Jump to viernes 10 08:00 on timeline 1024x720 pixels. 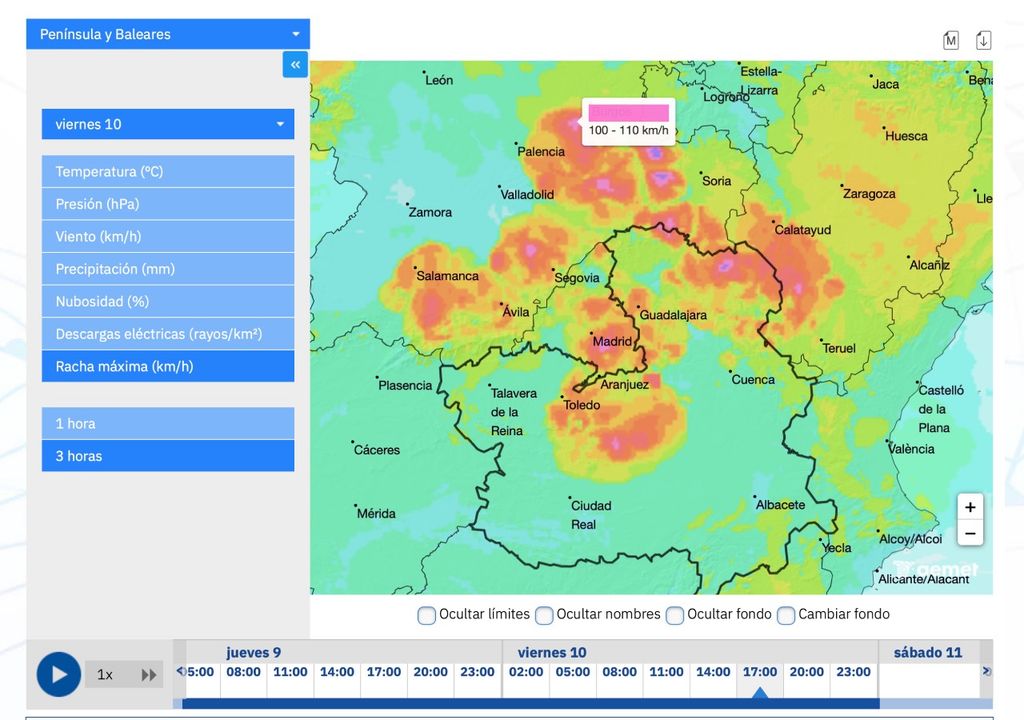(x=619, y=672)
